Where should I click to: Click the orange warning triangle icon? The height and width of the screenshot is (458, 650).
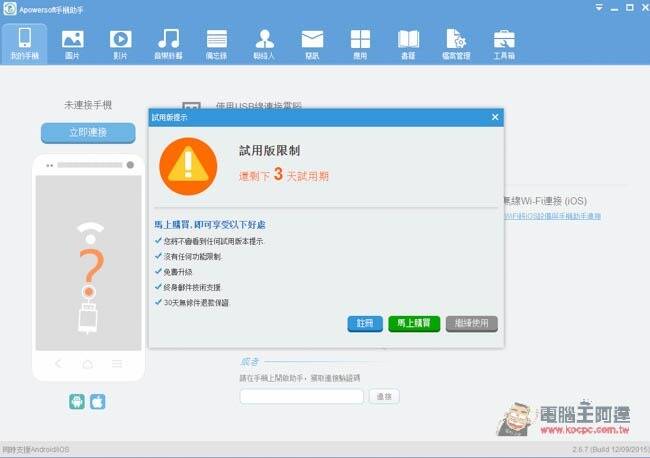188,167
